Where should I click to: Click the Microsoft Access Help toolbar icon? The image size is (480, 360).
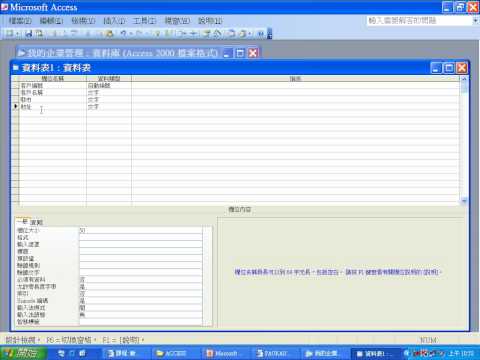point(261,33)
